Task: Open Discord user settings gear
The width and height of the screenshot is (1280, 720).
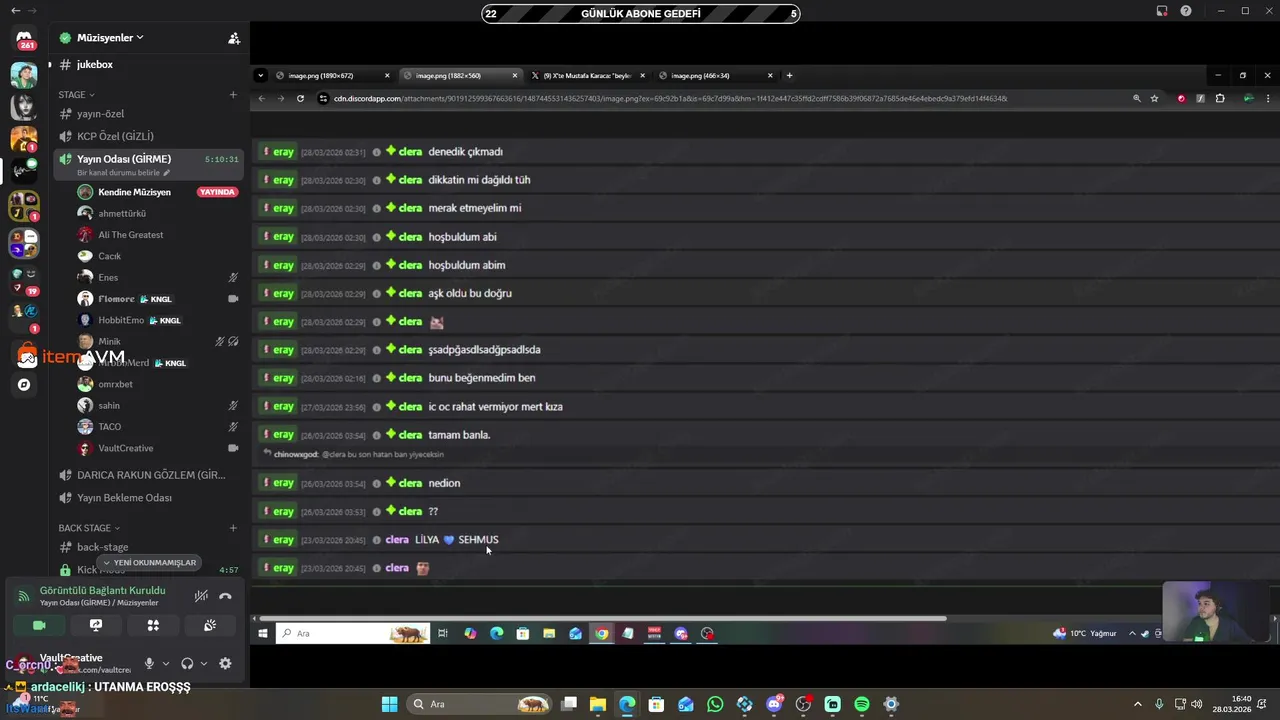Action: tap(225, 663)
